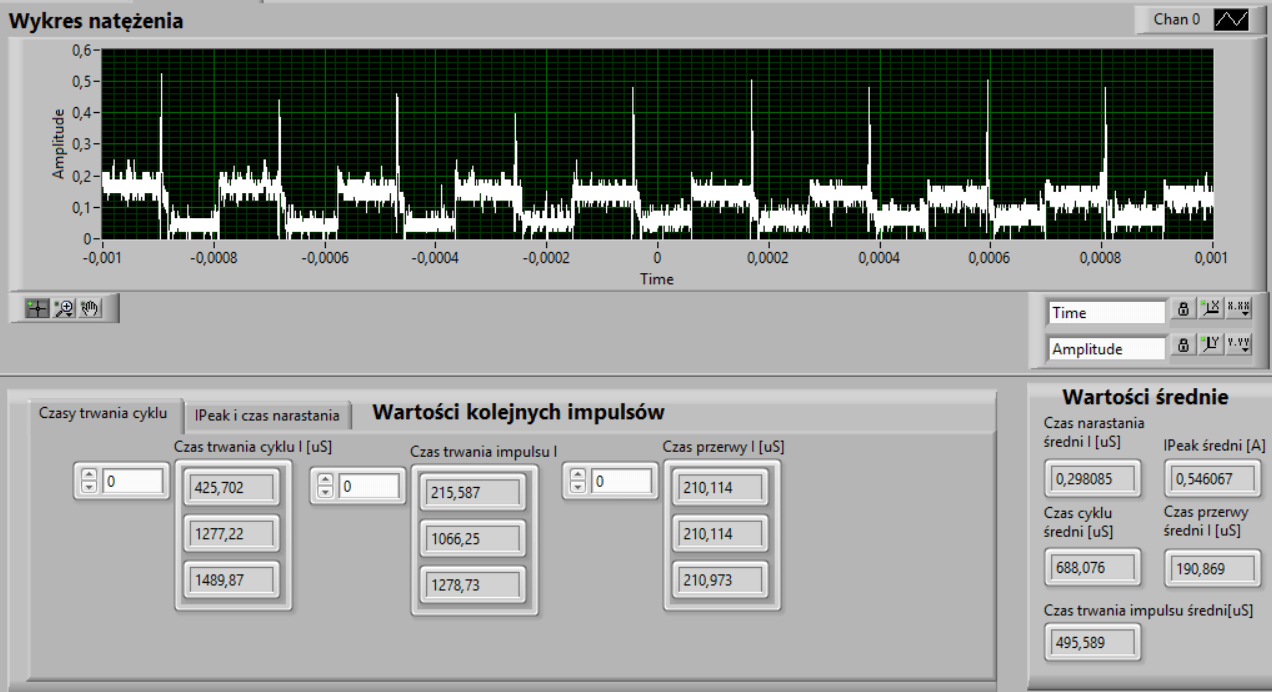Increment the Czas trwania impulsu index selector

pyautogui.click(x=326, y=477)
